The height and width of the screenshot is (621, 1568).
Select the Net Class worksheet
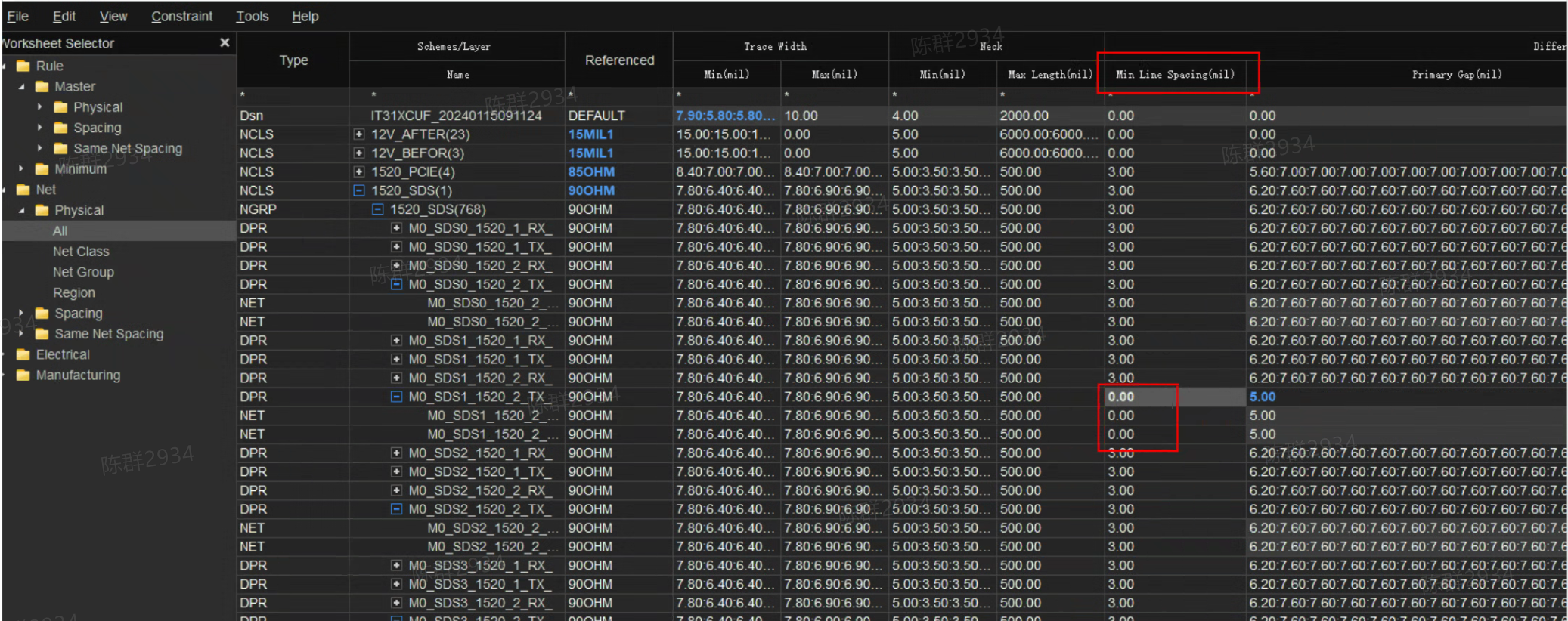[x=81, y=251]
